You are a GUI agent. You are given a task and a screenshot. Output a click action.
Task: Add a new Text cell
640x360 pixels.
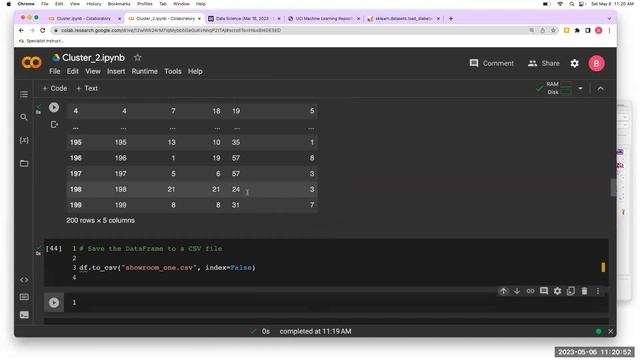[87, 88]
